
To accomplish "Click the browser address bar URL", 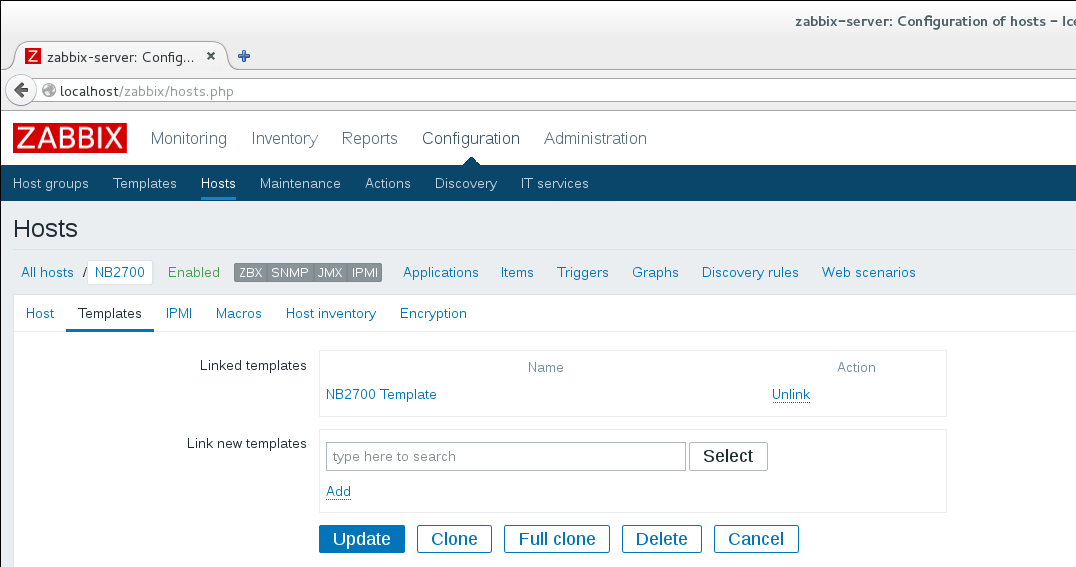I will [147, 91].
